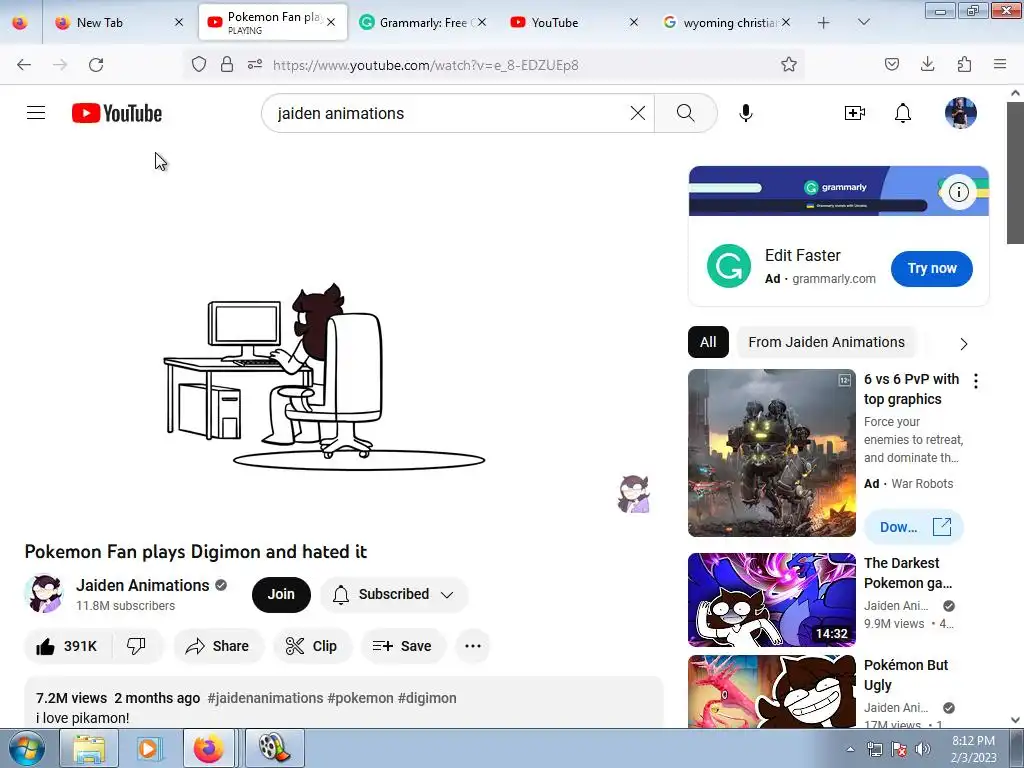Click the War Robots Download button

[914, 527]
